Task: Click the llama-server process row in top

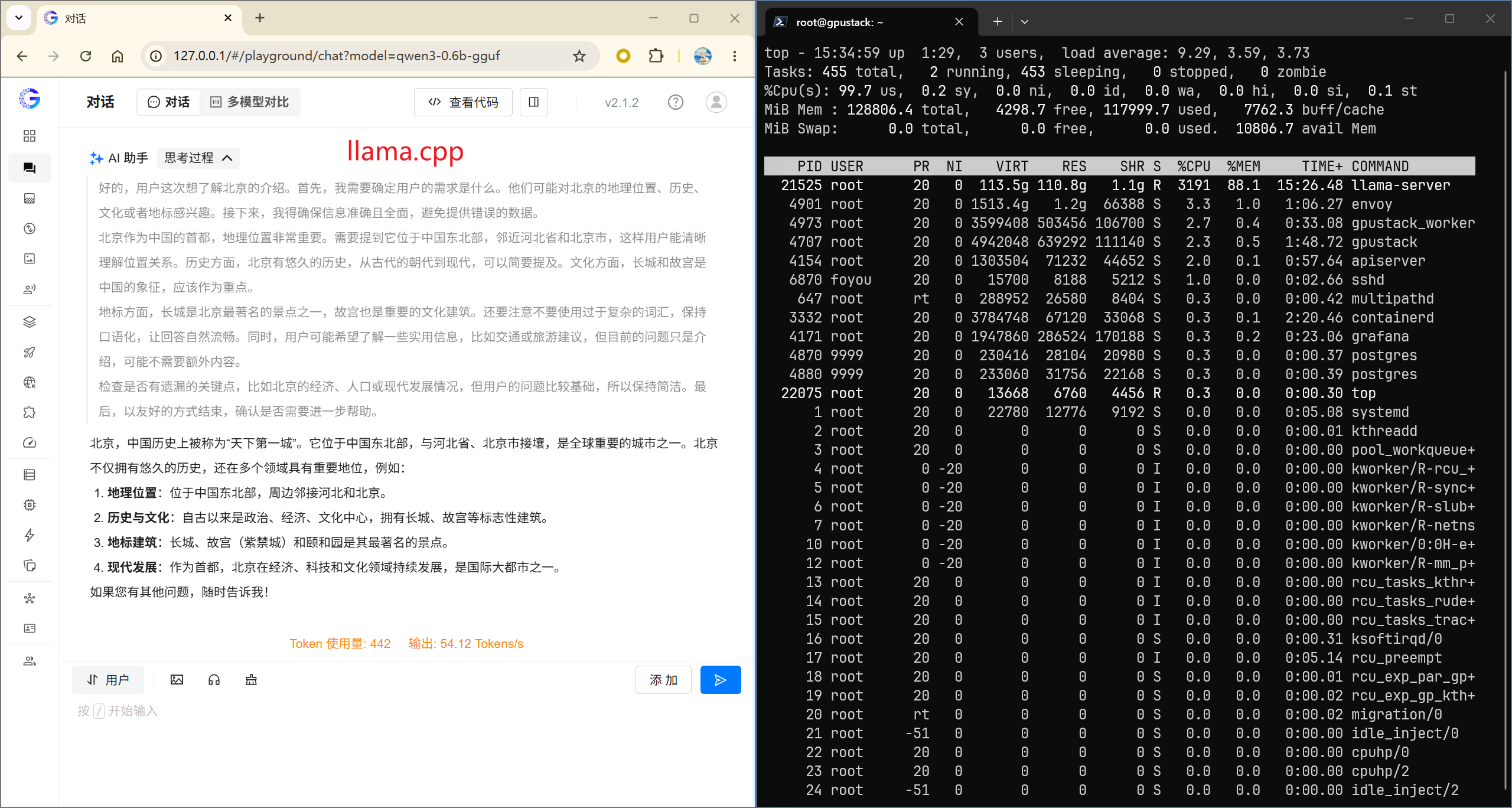Action: tap(1119, 185)
